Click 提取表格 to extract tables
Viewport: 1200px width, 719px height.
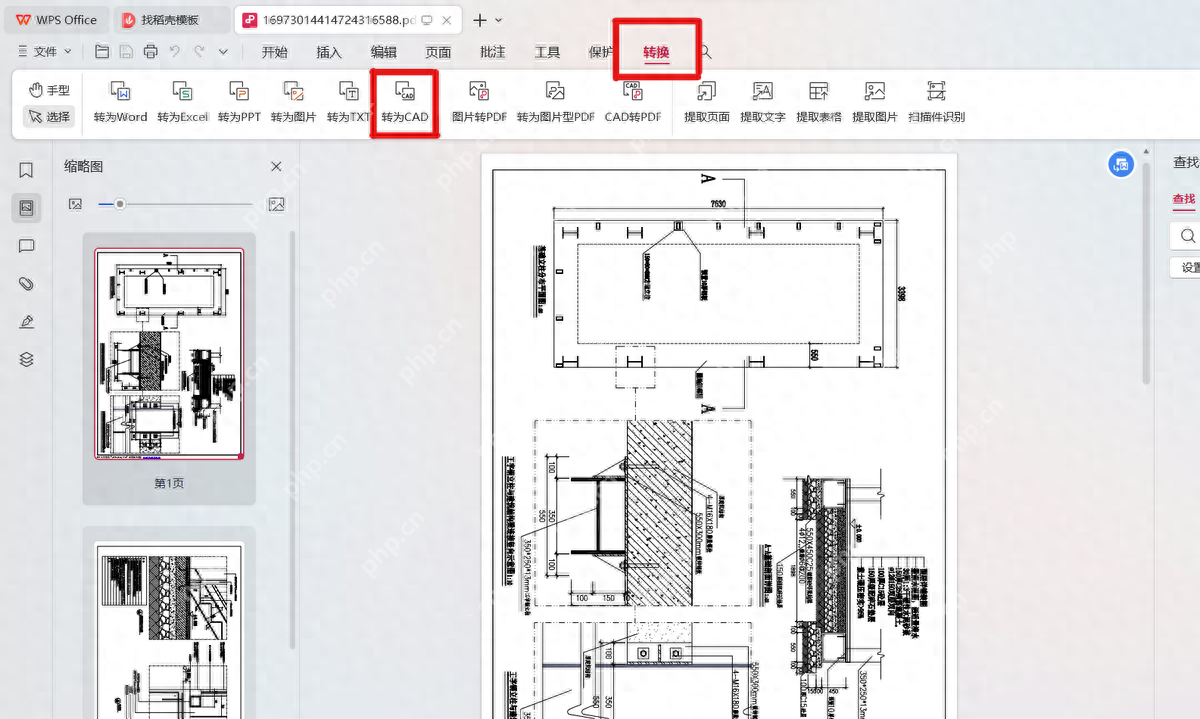pos(819,103)
